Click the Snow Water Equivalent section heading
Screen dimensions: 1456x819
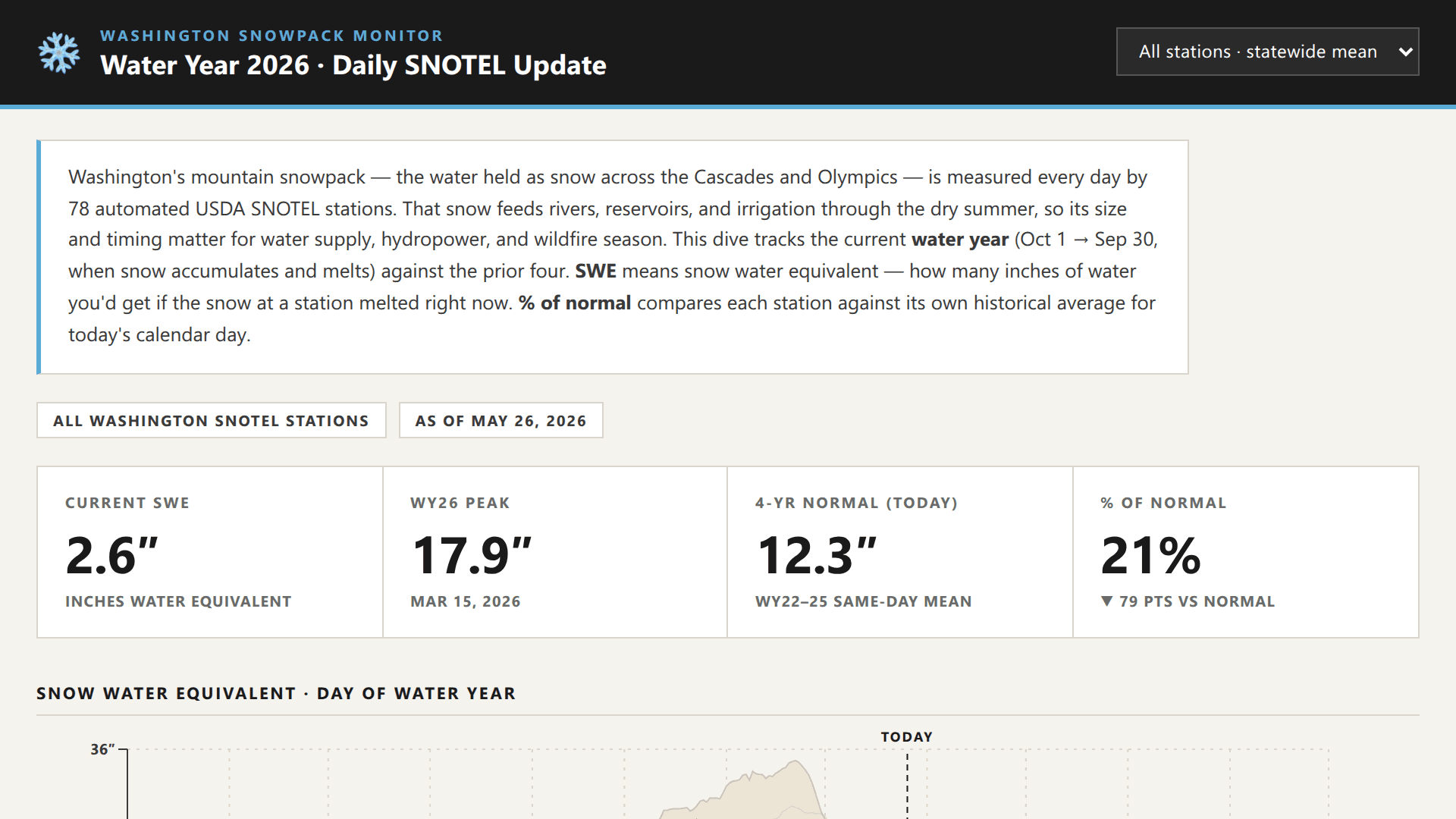276,693
